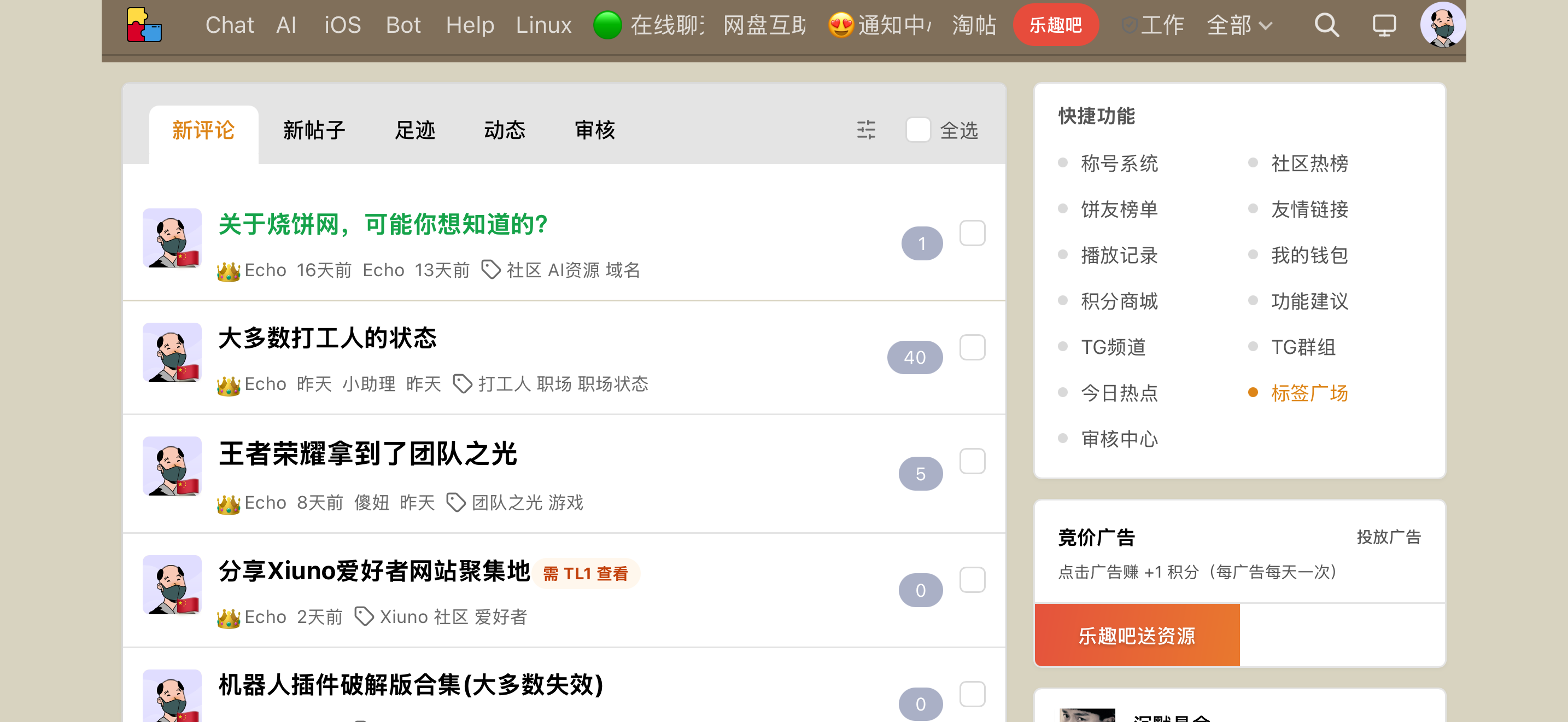Toggle the 全选 select-all checkbox
1568x722 pixels.
tap(918, 130)
